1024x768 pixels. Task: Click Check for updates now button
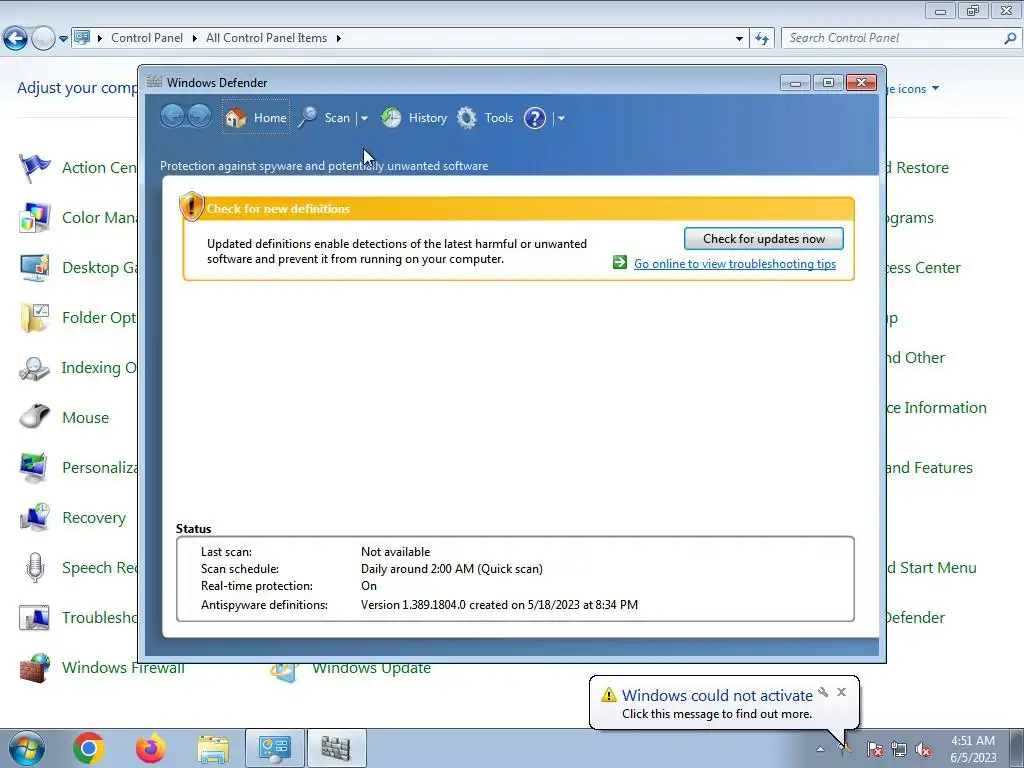[x=763, y=238]
